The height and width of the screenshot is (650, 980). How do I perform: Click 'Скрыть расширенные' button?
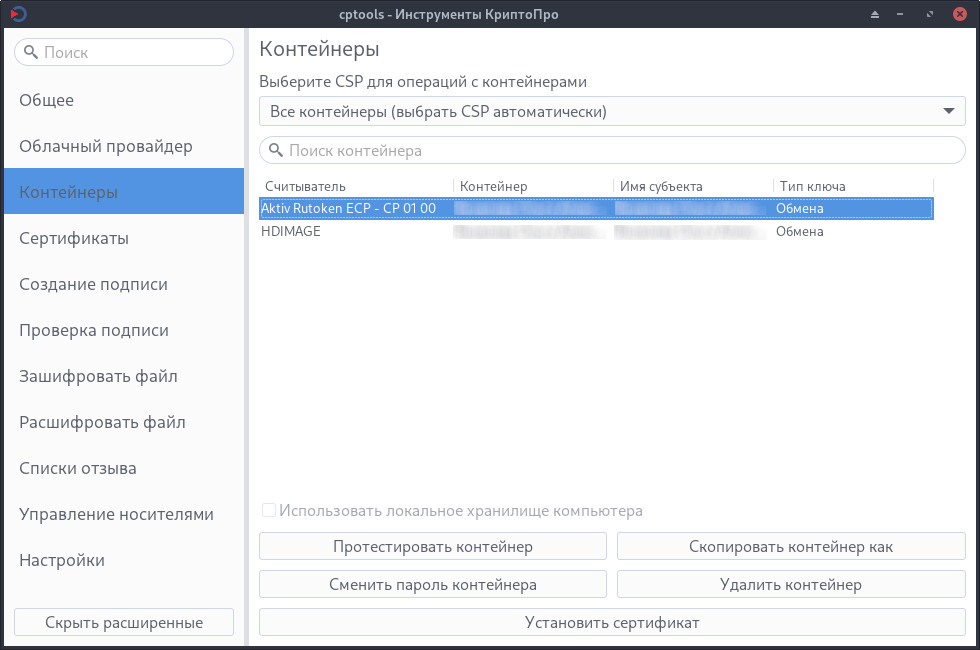(x=124, y=622)
